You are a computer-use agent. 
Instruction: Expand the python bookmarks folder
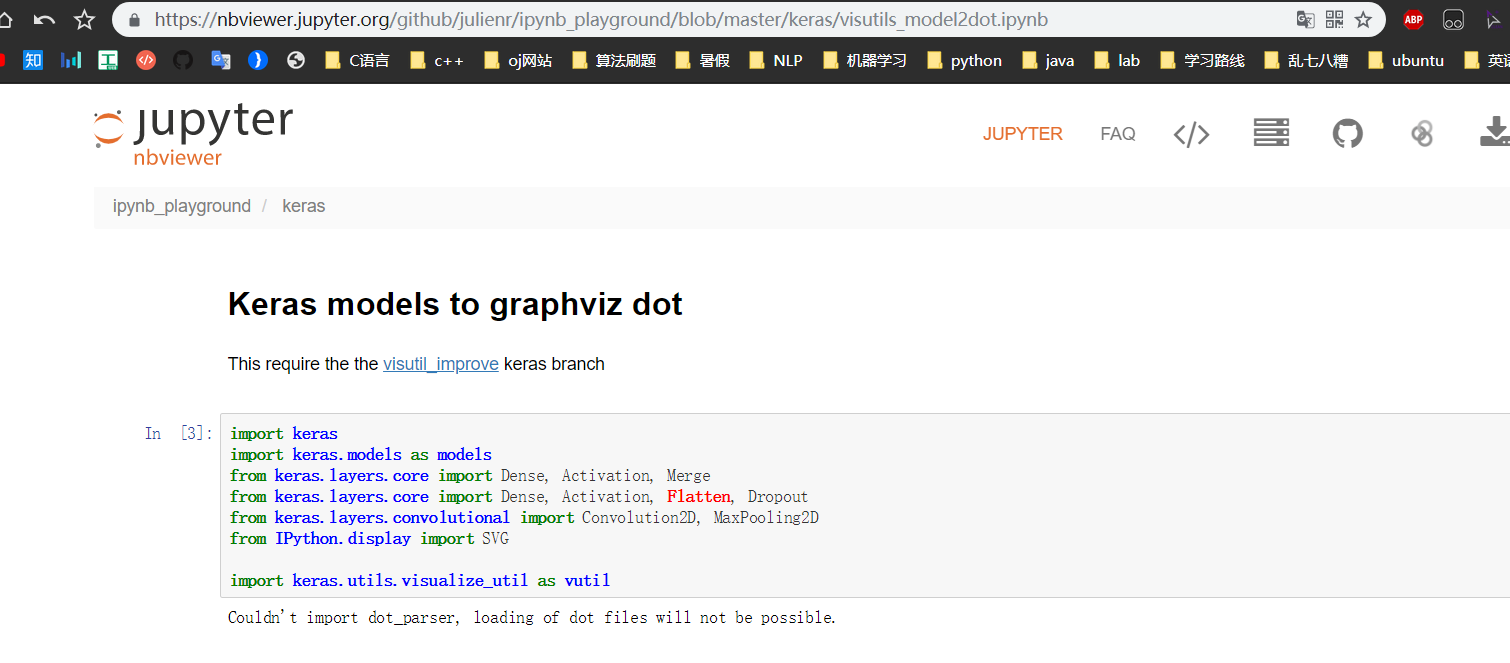coord(964,60)
